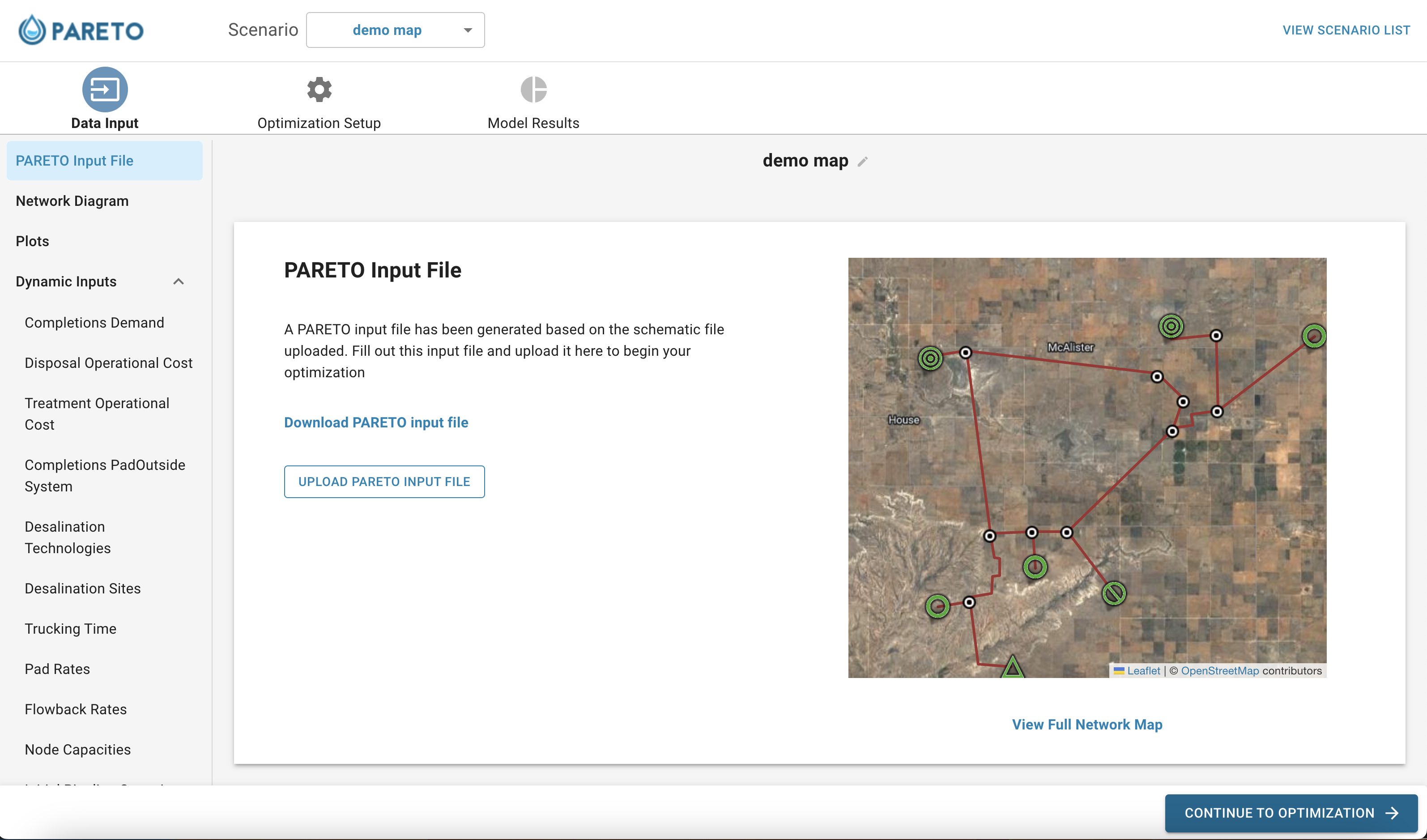The height and width of the screenshot is (840, 1427).
Task: Click the Scenario dropdown arrow
Action: pyautogui.click(x=468, y=30)
